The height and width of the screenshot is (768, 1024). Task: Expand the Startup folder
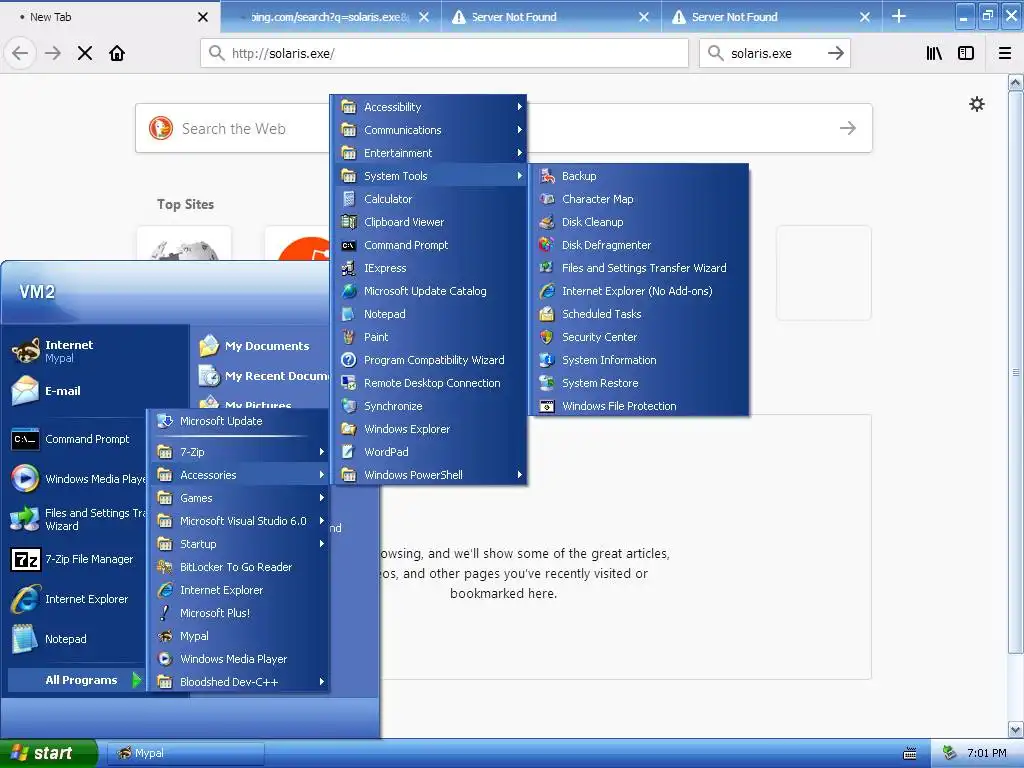239,544
